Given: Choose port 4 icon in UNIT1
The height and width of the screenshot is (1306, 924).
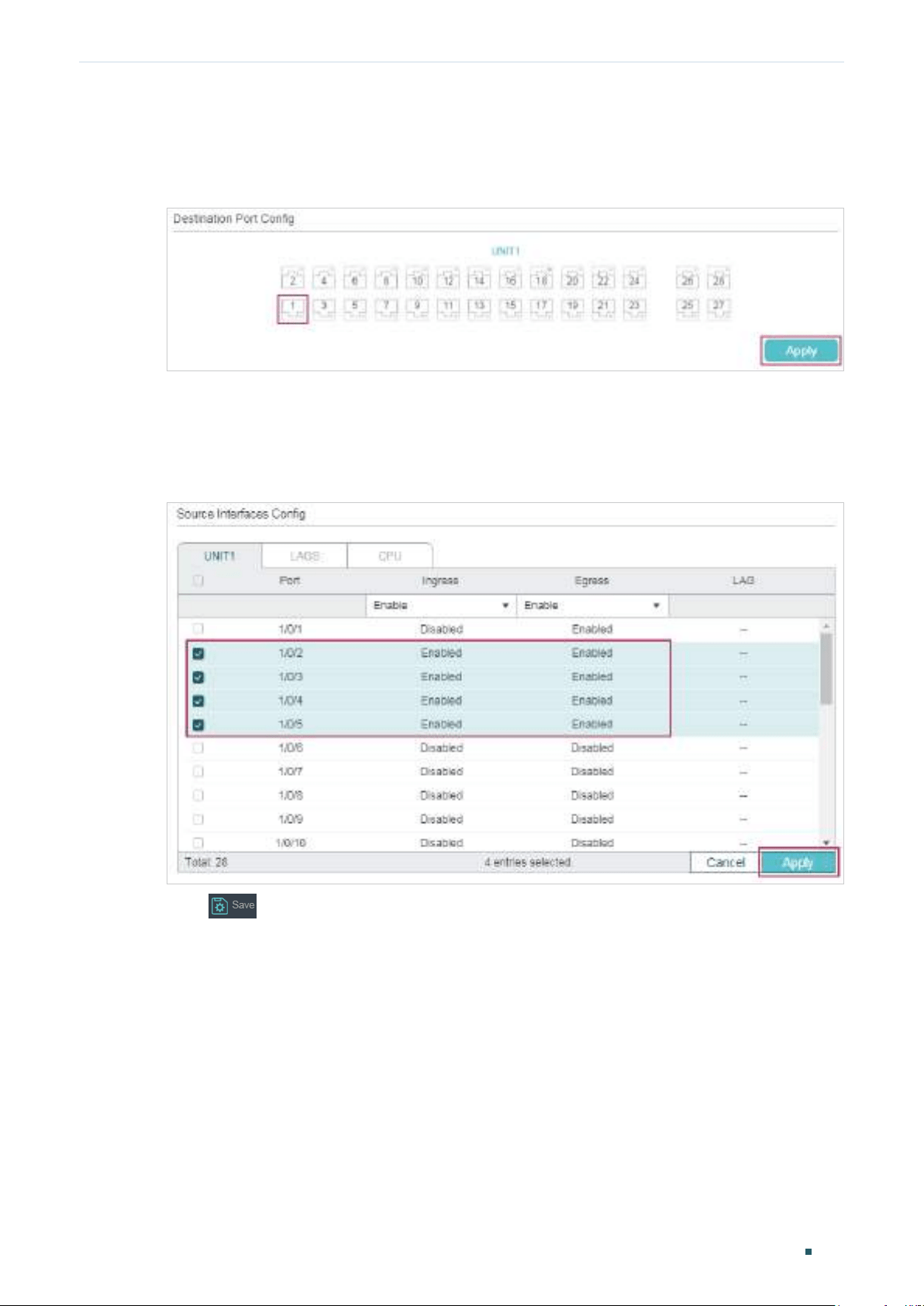Looking at the screenshot, I should (324, 280).
